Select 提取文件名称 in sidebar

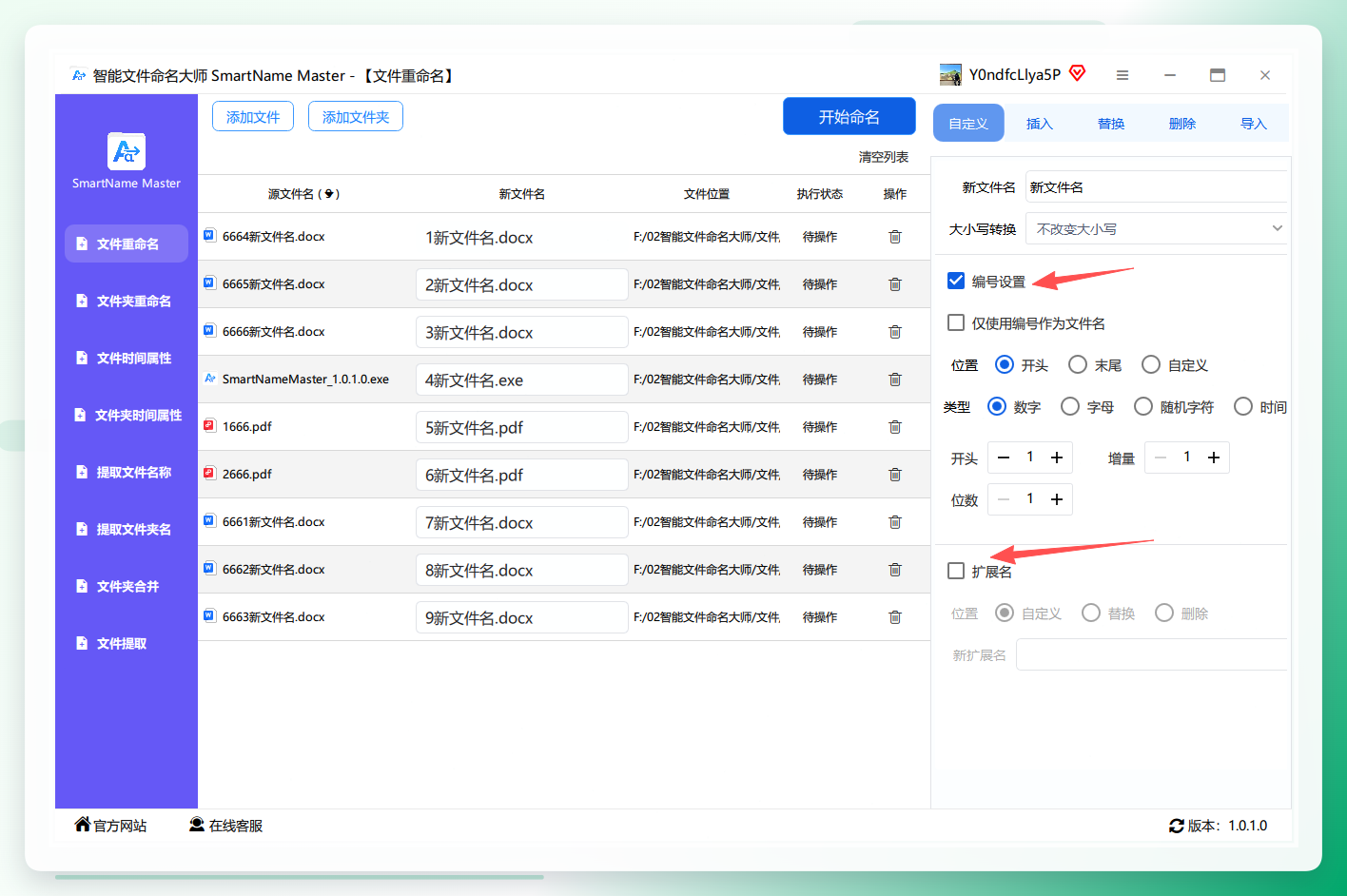pyautogui.click(x=127, y=472)
